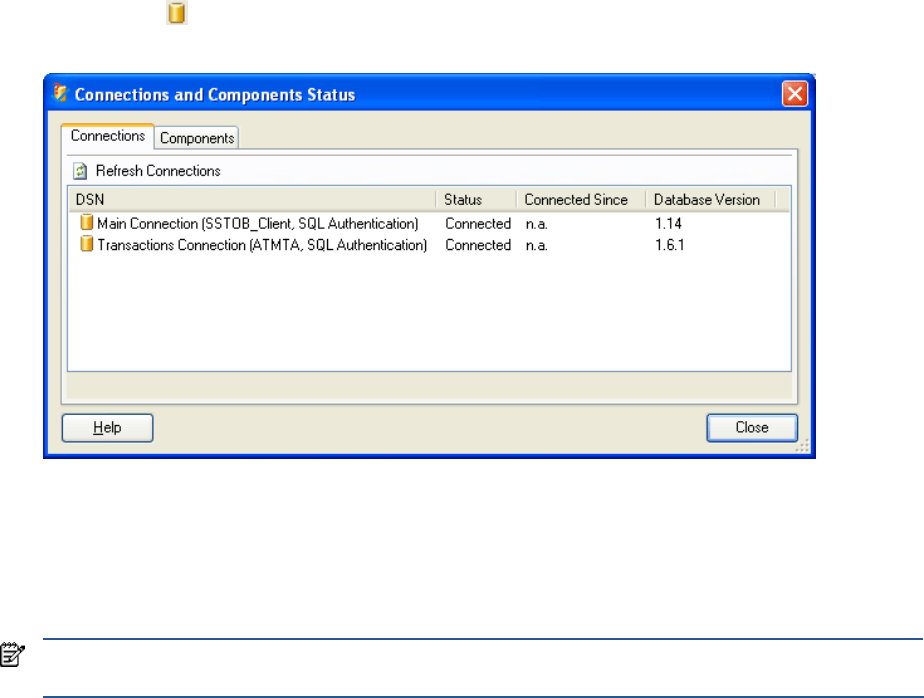Image resolution: width=924 pixels, height=698 pixels.
Task: Sort by the Status column header
Action: [463, 200]
